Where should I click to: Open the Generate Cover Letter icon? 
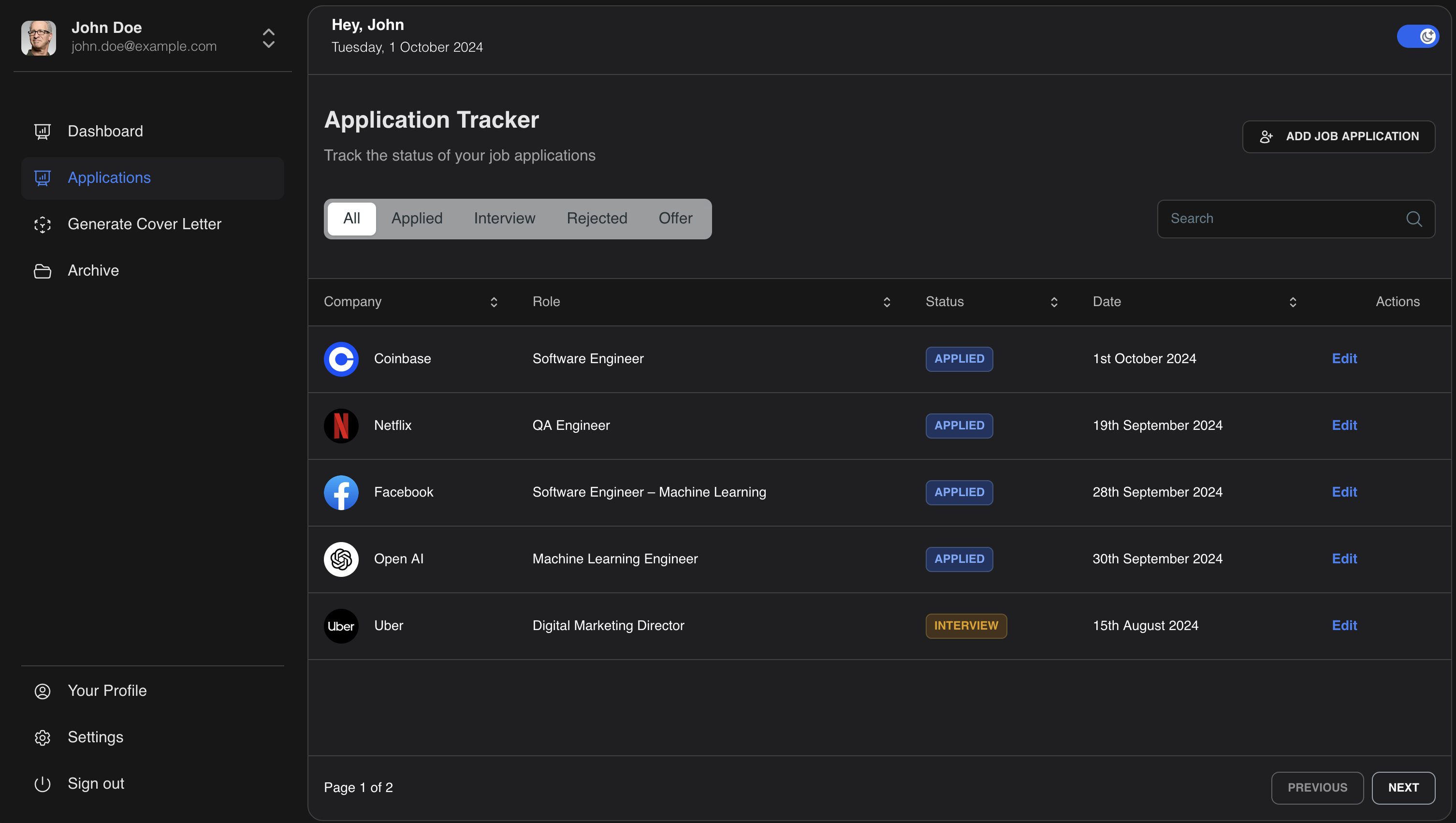43,224
